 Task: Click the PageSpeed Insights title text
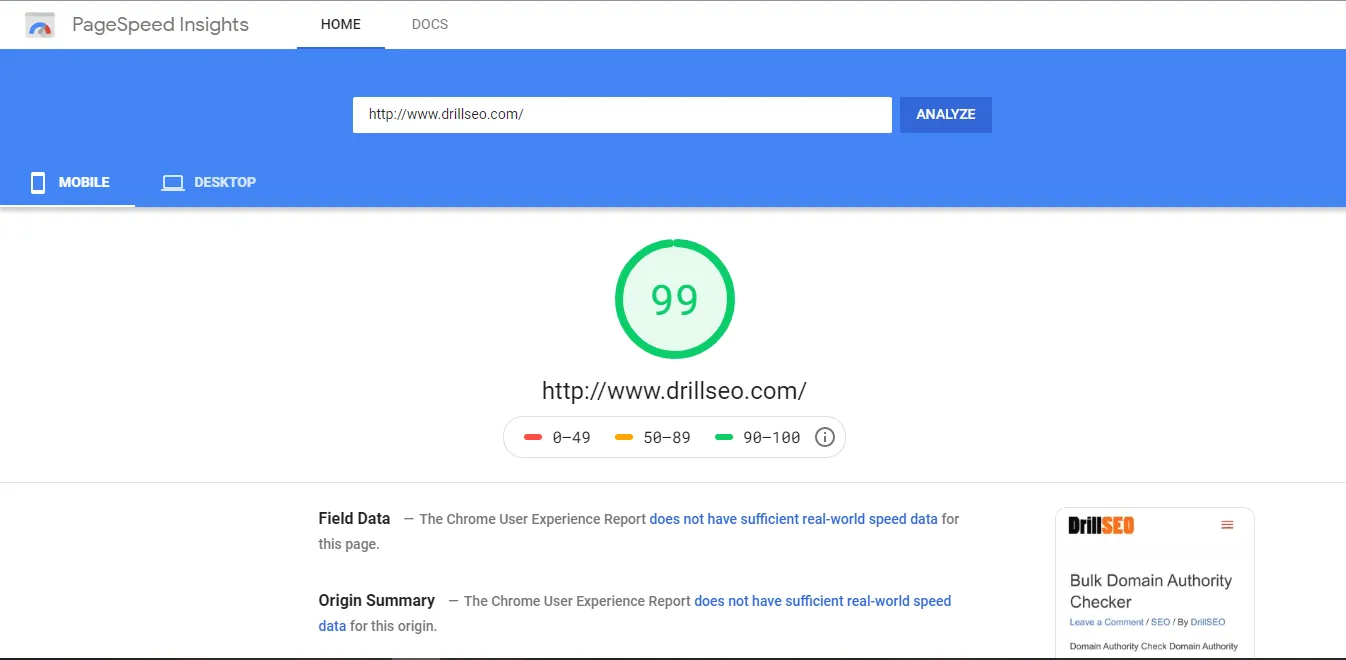point(160,25)
